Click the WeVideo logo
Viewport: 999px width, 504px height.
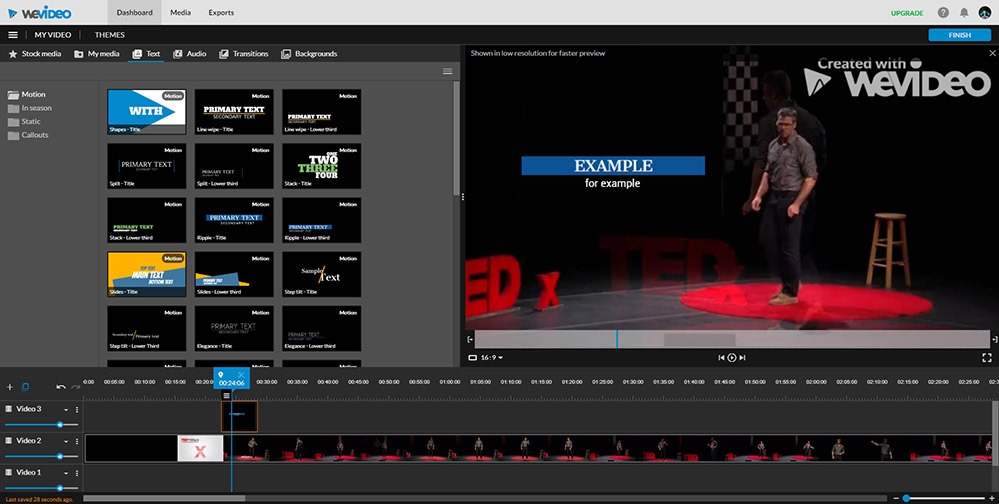pyautogui.click(x=40, y=13)
